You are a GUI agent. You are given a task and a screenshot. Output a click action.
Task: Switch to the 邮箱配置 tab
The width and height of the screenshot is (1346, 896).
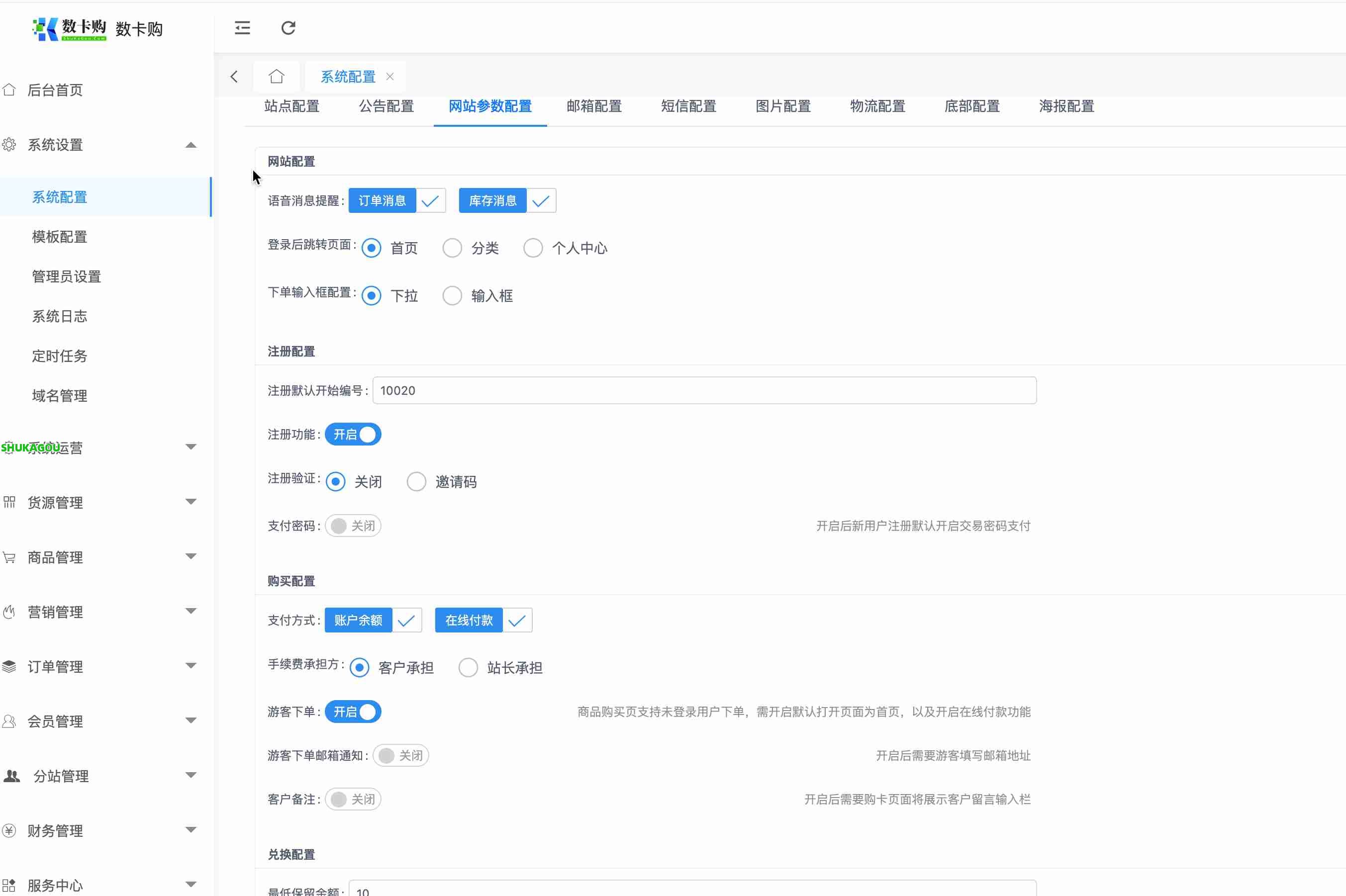[x=593, y=106]
